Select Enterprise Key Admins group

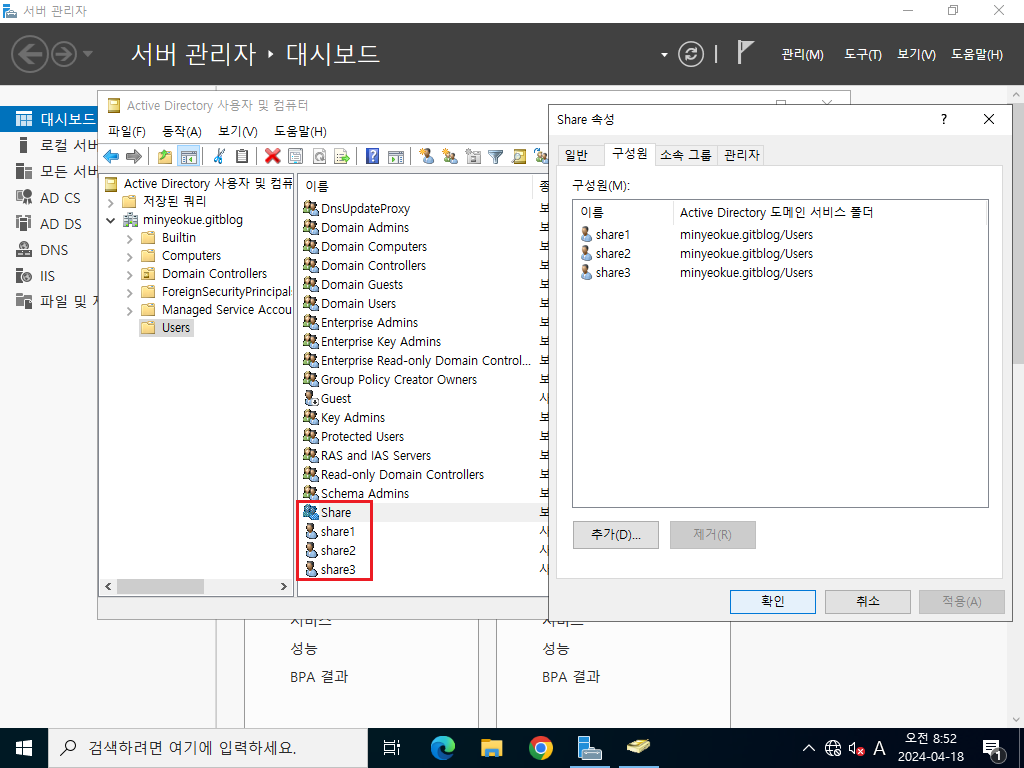point(372,342)
